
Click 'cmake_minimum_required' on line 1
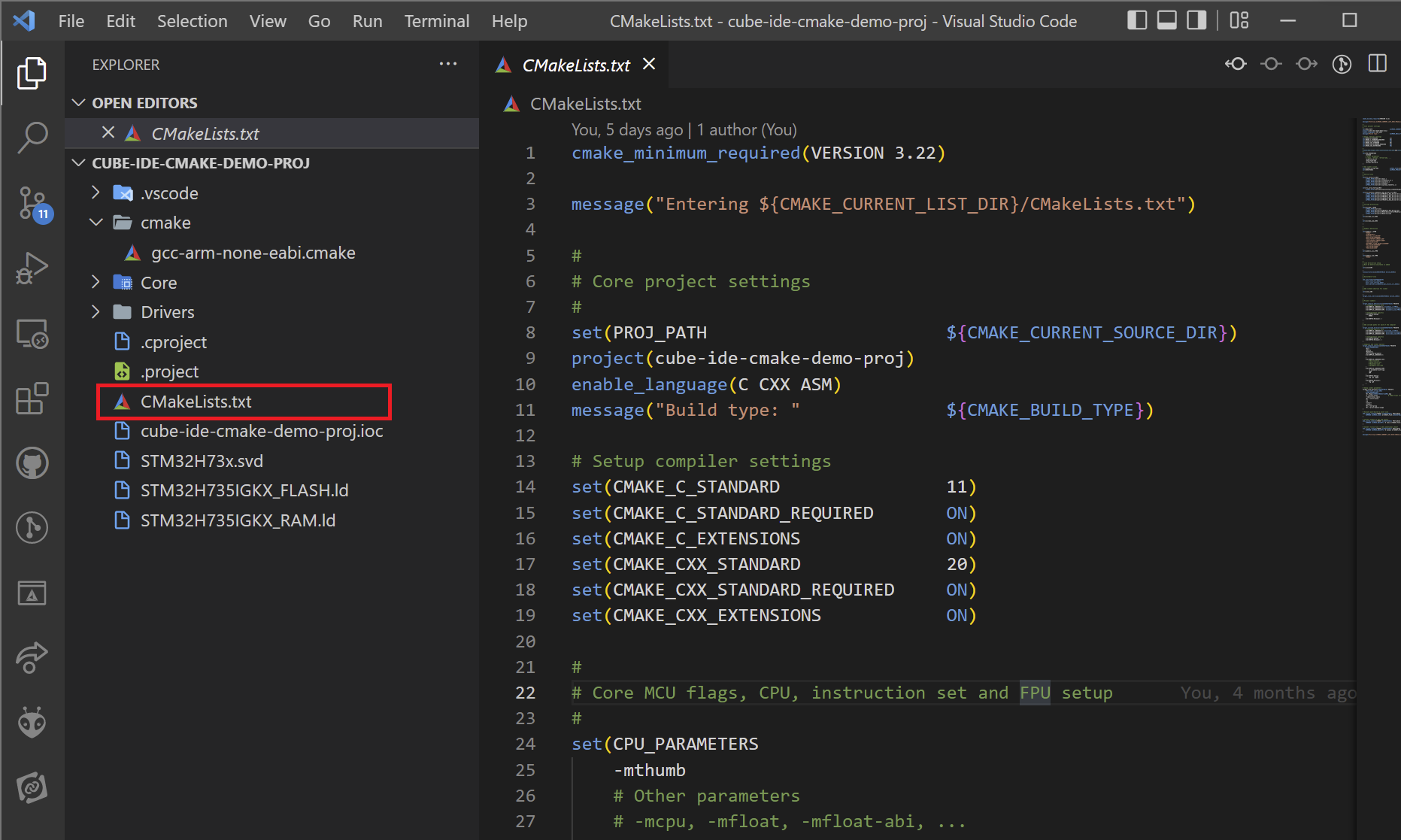click(686, 153)
